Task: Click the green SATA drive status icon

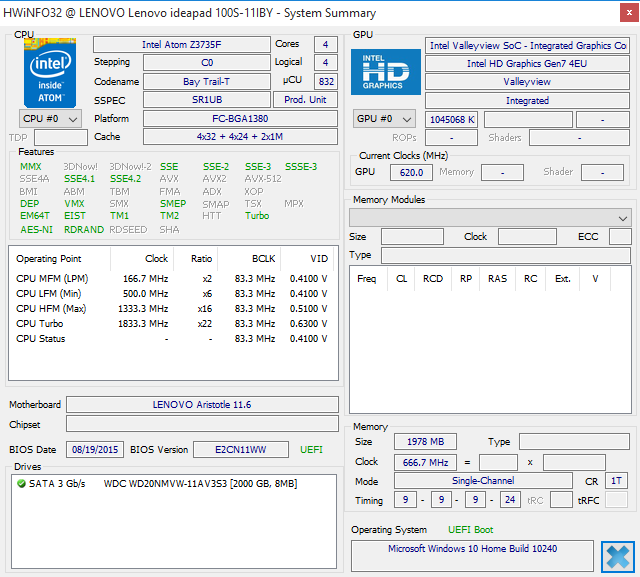Action: coord(21,484)
